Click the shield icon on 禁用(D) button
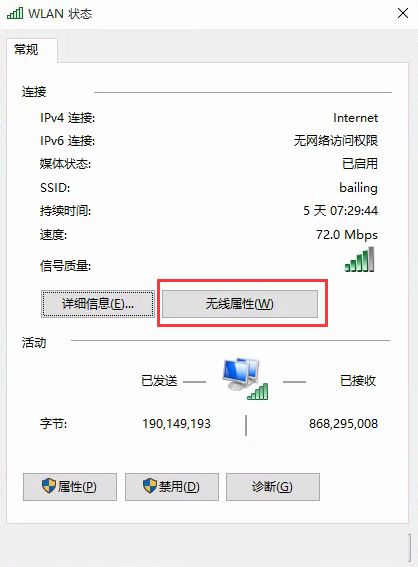418x567 pixels. coord(150,486)
